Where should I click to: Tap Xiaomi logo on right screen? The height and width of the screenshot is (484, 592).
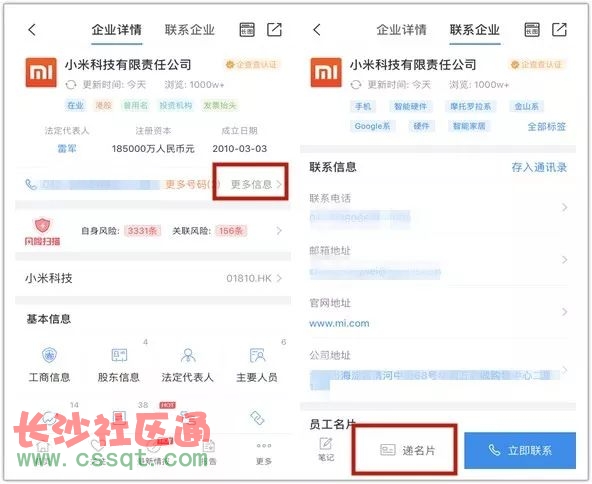[326, 72]
